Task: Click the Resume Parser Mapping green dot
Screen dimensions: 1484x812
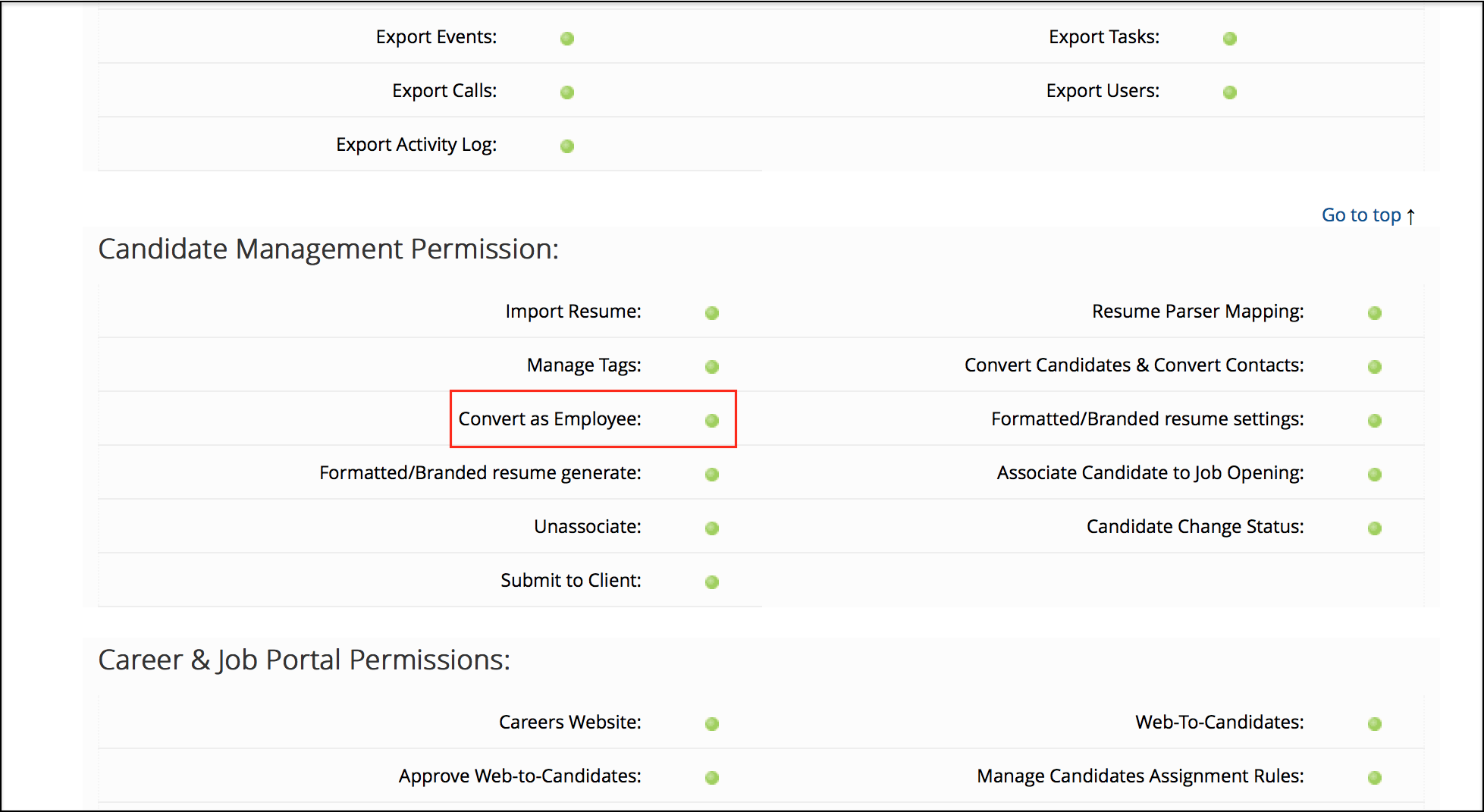Action: click(x=1375, y=313)
